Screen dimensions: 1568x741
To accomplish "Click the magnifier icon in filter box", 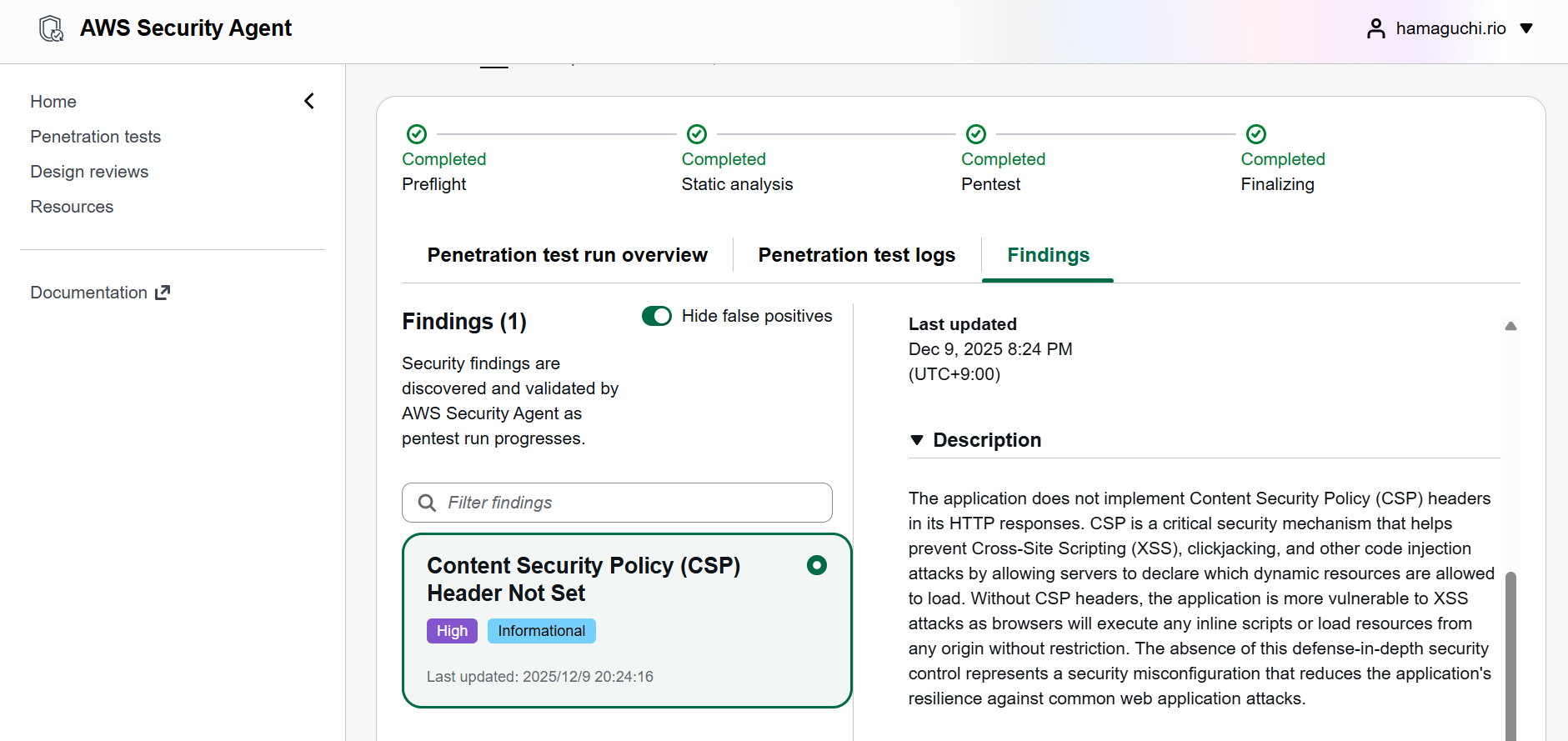I will [427, 503].
